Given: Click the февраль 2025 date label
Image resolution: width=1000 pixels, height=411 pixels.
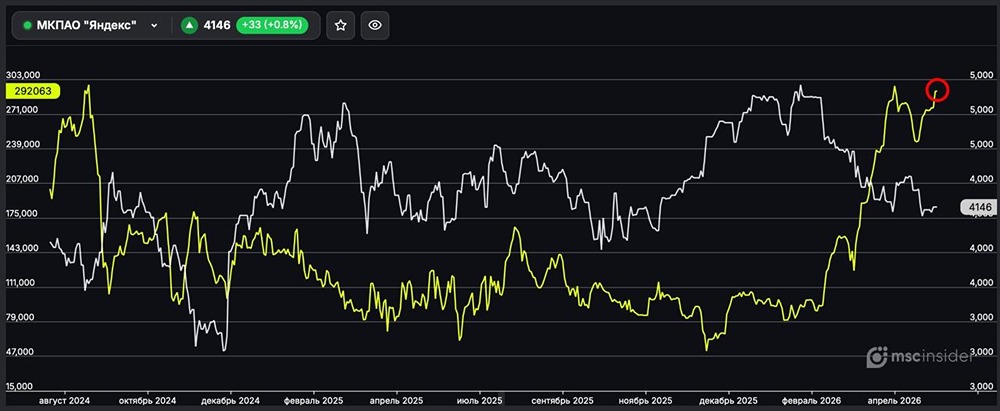Looking at the screenshot, I should pos(315,400).
